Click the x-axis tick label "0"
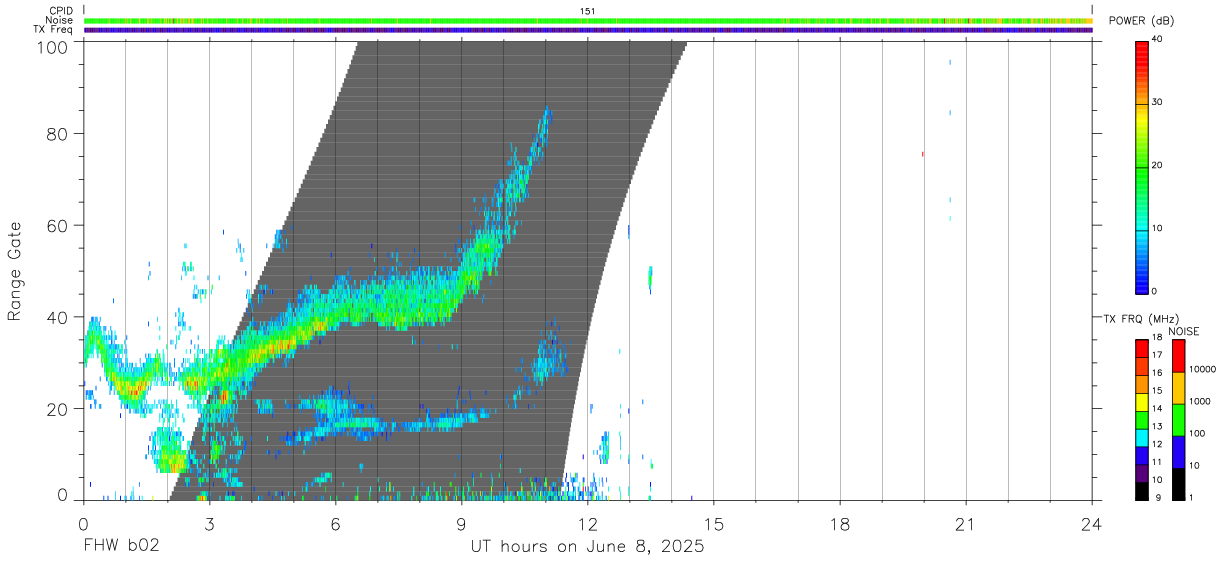 coord(83,523)
